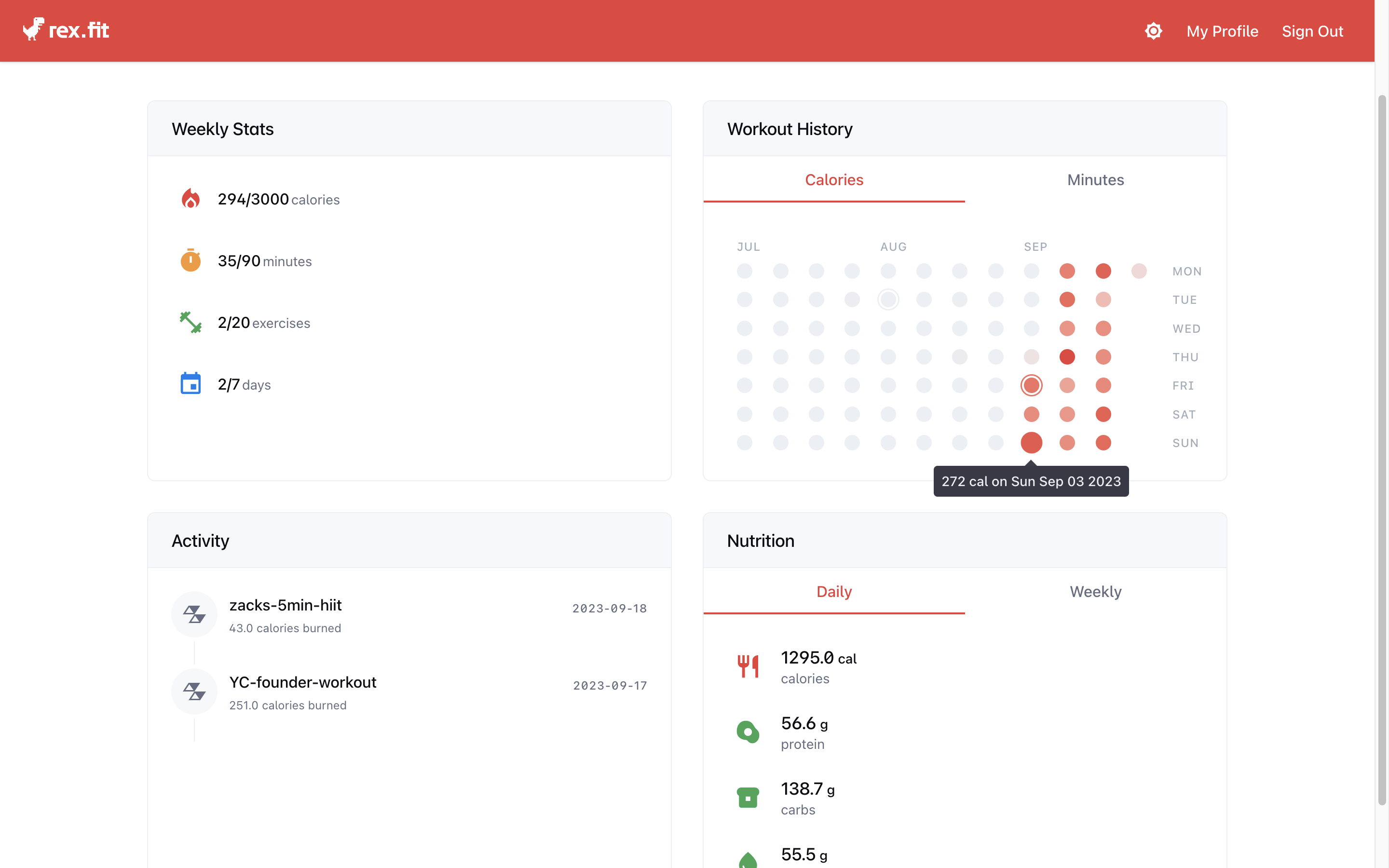Switch to the Minutes workout tab

[x=1095, y=180]
